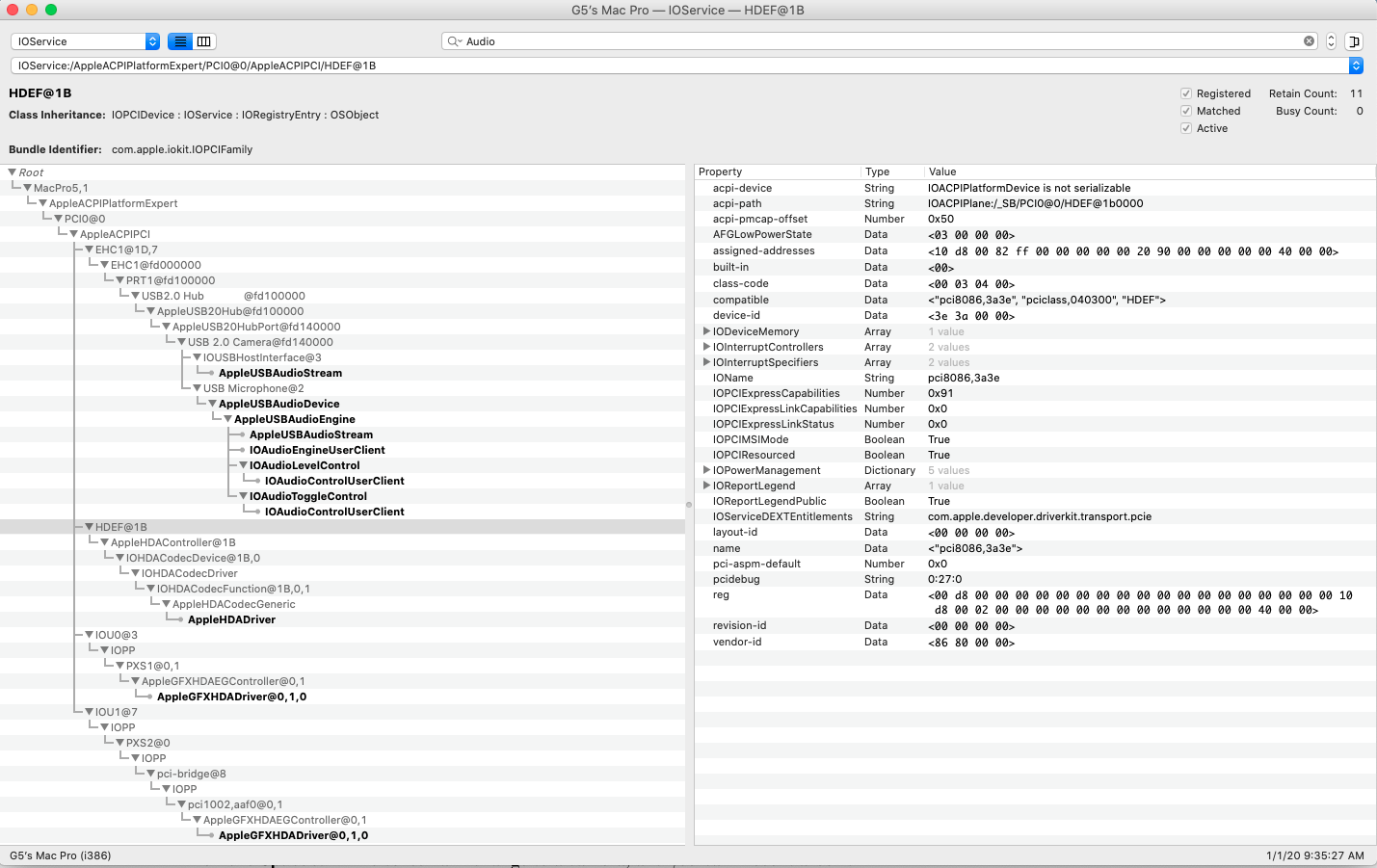Image resolution: width=1377 pixels, height=868 pixels.
Task: Select the vendor-id property row
Action: point(1035,642)
